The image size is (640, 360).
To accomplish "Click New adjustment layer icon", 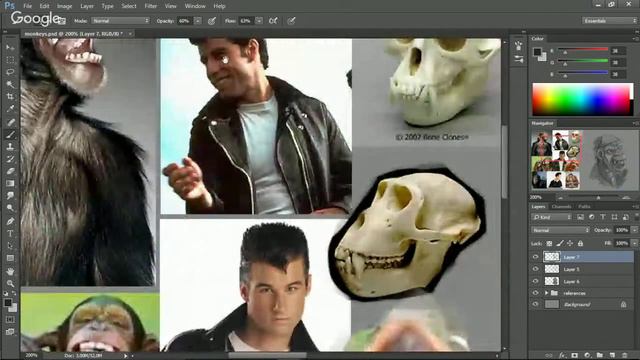I will click(x=587, y=356).
